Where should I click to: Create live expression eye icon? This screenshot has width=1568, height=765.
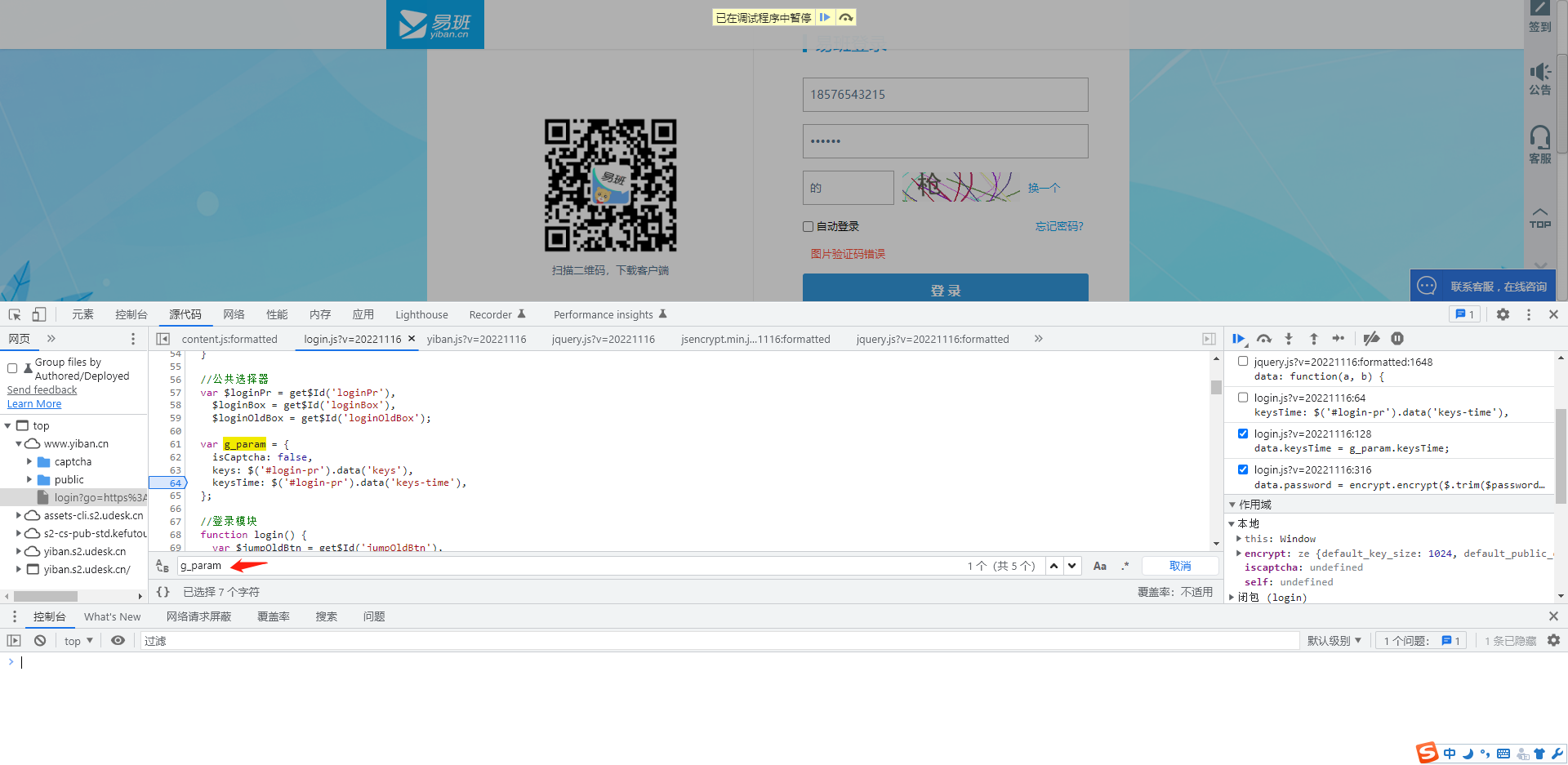(118, 641)
